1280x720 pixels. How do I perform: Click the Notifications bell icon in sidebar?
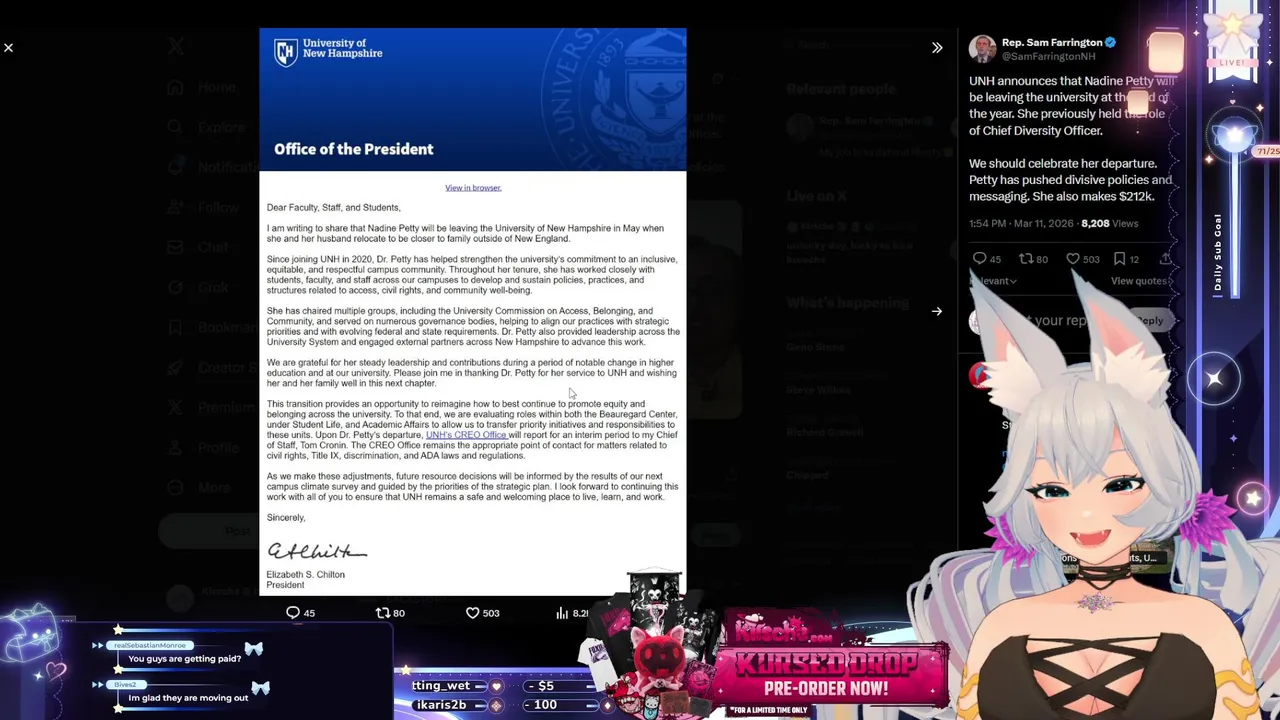click(176, 168)
